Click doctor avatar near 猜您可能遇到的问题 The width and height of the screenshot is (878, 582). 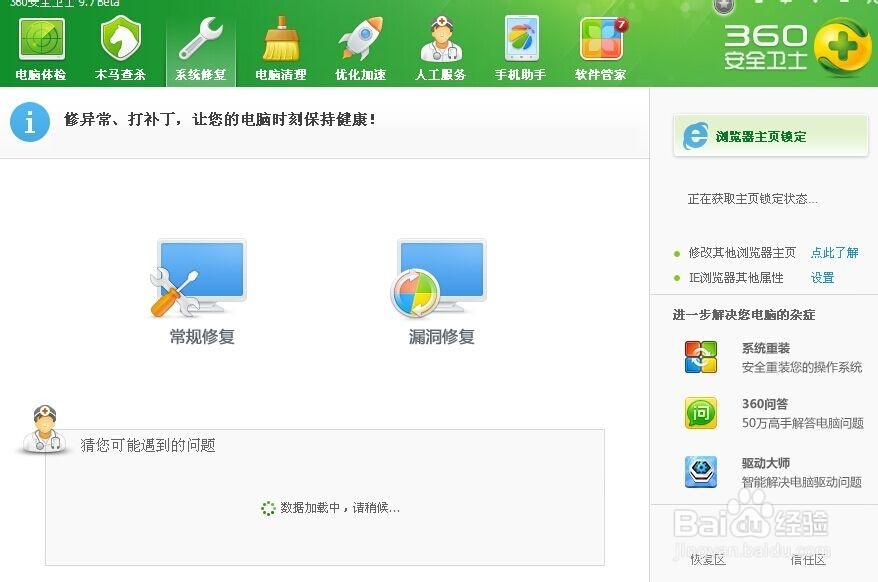tap(44, 429)
